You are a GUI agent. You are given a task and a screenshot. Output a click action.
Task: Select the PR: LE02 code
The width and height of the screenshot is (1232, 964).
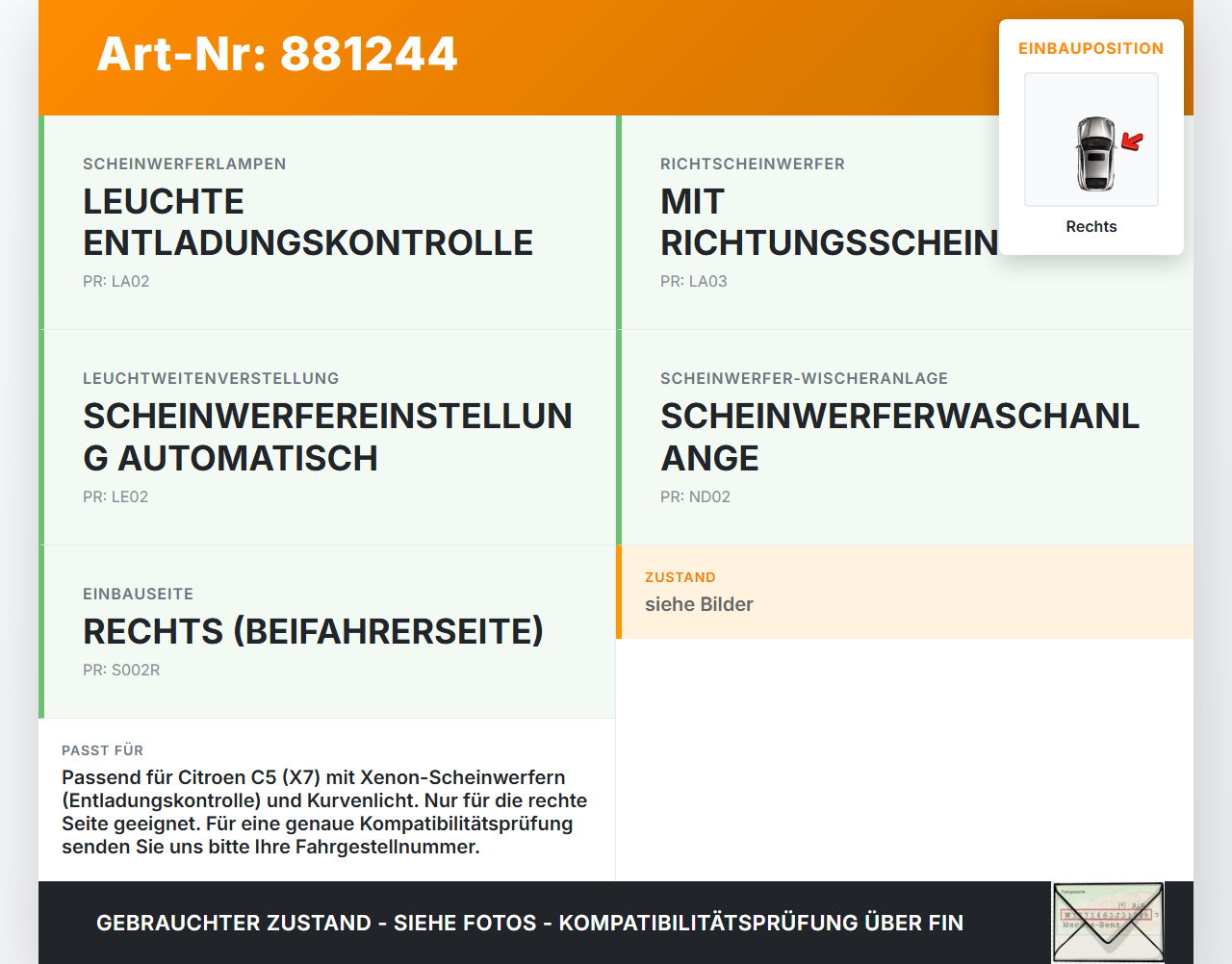tap(115, 496)
